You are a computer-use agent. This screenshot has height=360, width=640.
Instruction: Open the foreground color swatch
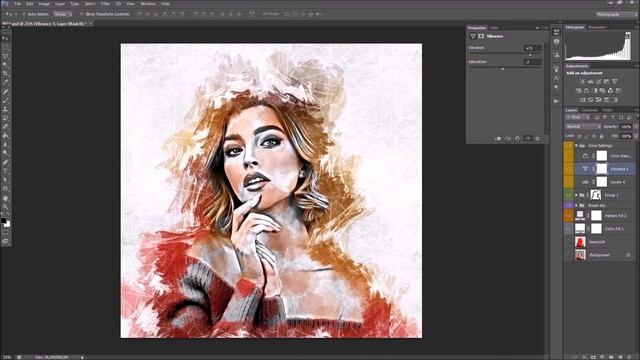click(4, 220)
